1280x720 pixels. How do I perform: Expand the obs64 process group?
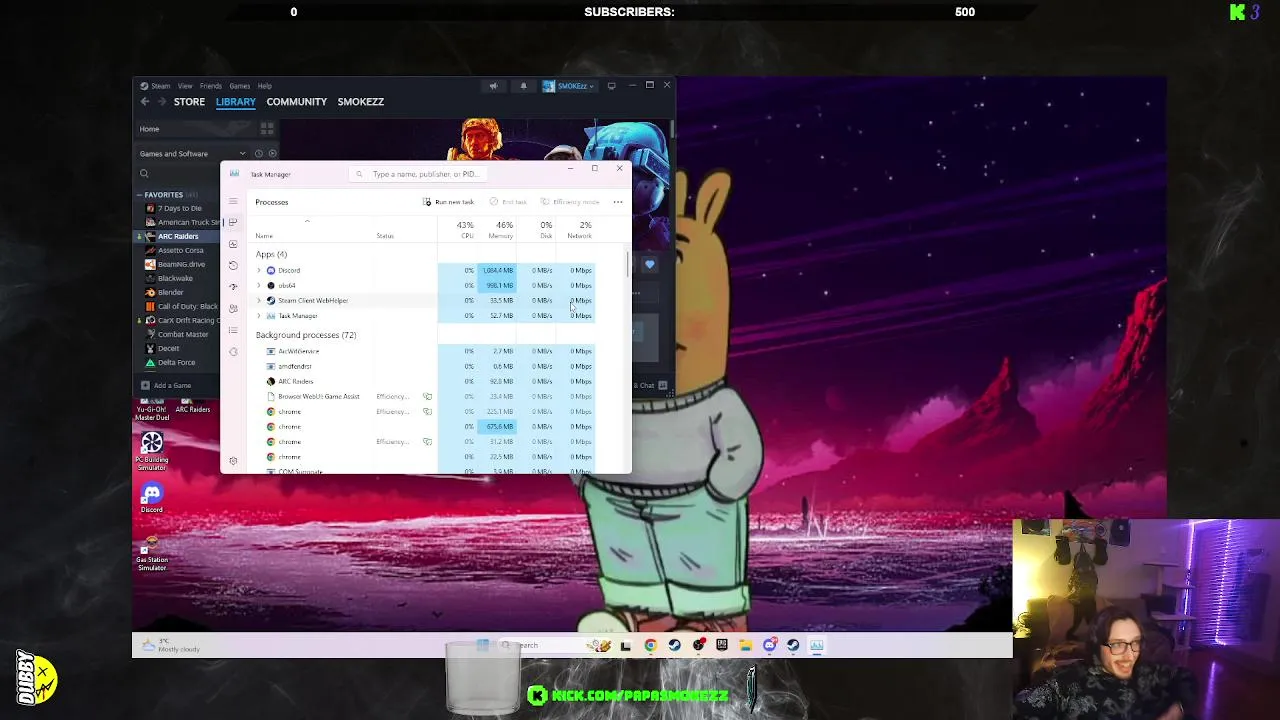pyautogui.click(x=259, y=285)
